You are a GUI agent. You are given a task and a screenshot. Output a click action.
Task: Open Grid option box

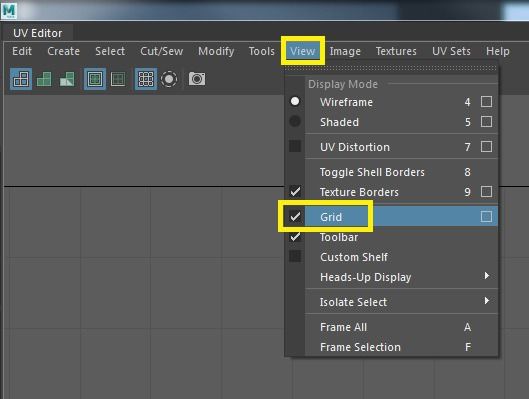click(486, 217)
